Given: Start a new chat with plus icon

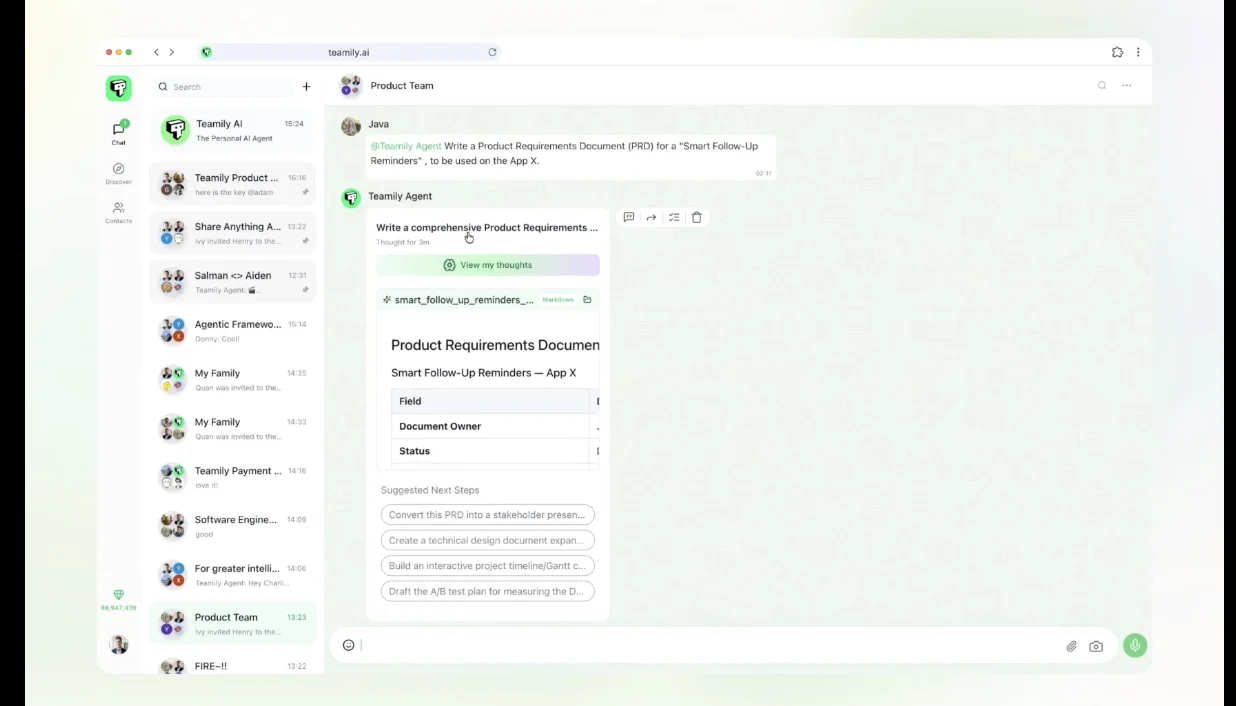Looking at the screenshot, I should 306,87.
